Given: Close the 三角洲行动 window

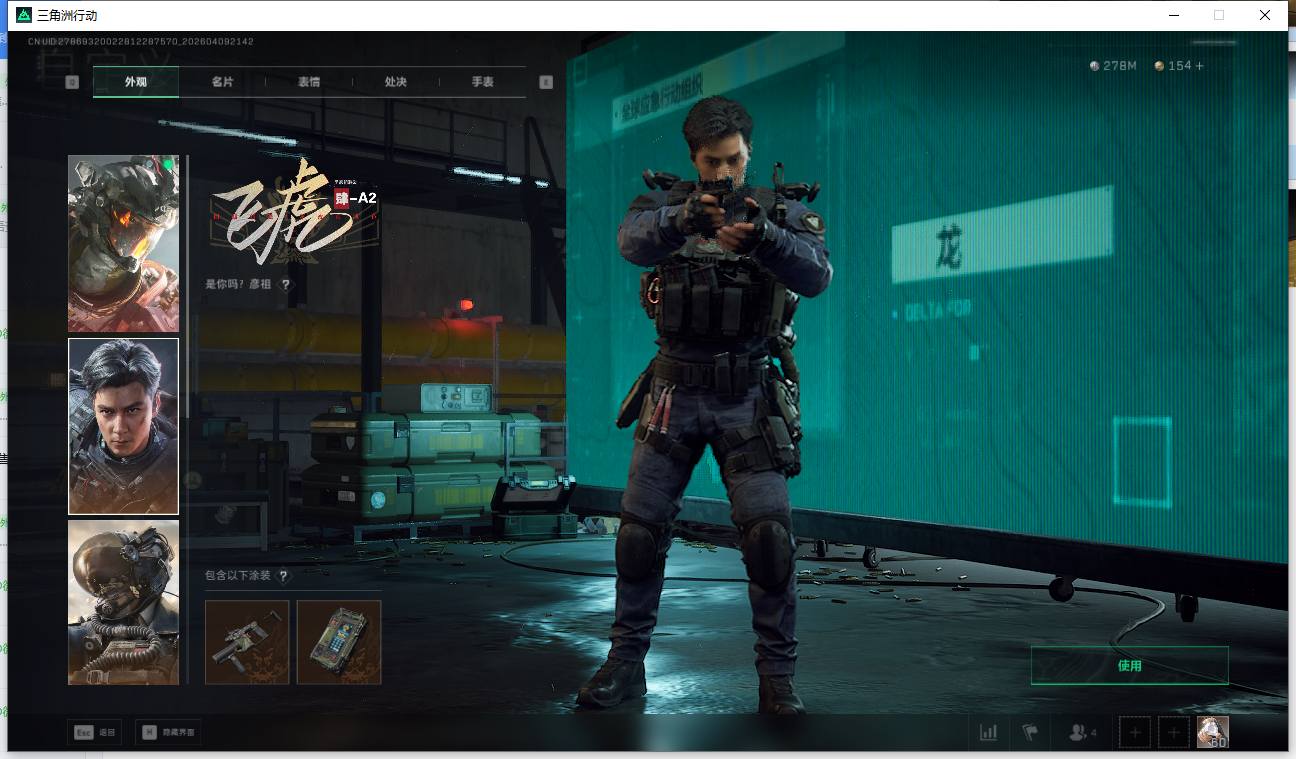Looking at the screenshot, I should (1265, 15).
